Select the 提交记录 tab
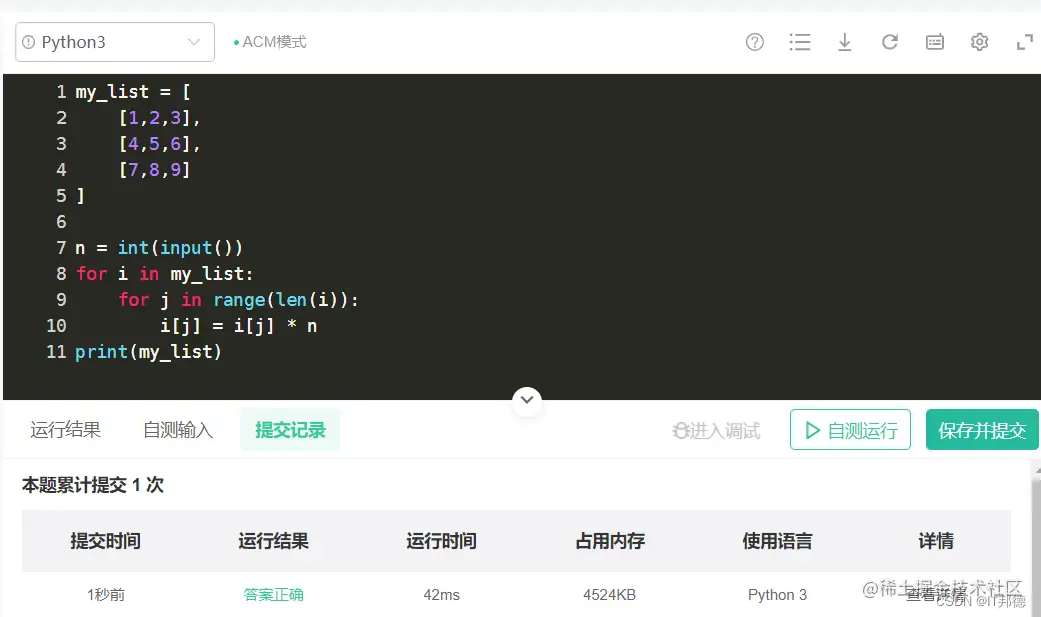 (289, 430)
